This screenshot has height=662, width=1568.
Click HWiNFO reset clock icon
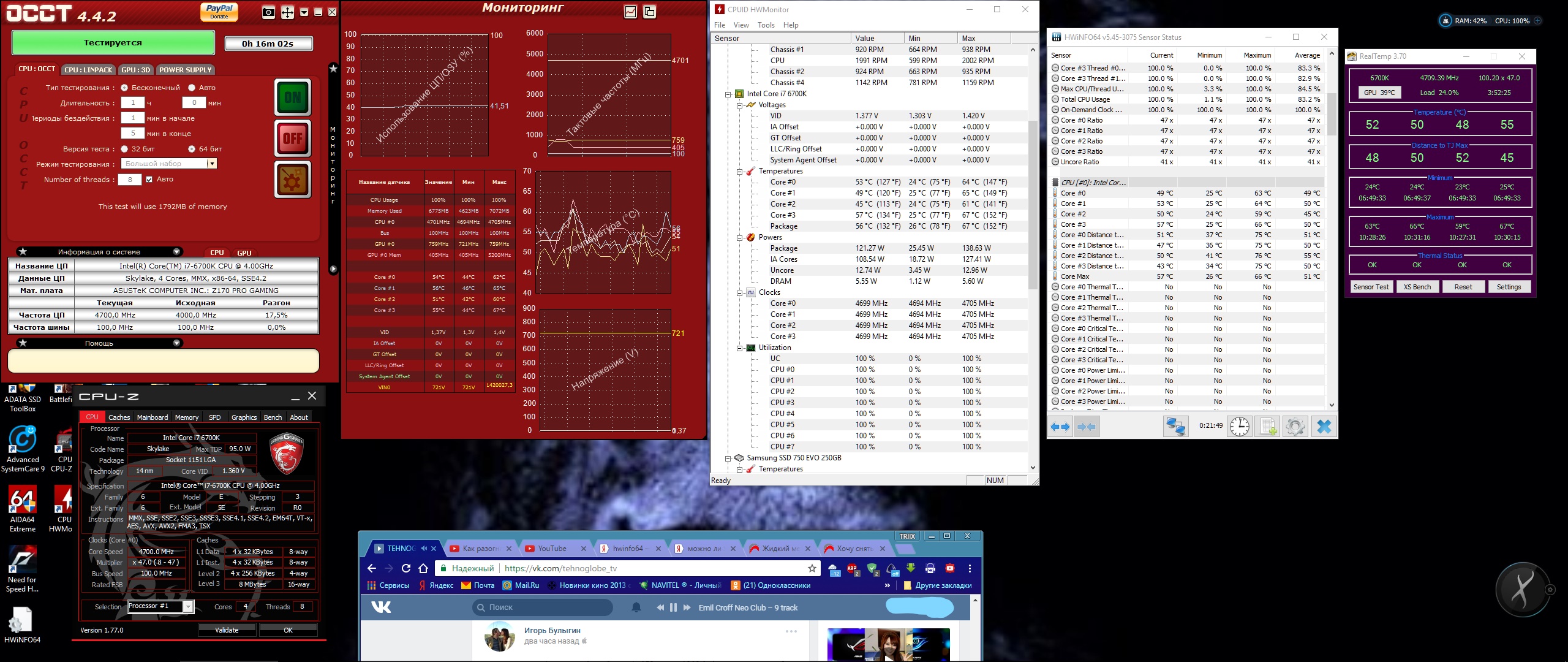(1240, 427)
